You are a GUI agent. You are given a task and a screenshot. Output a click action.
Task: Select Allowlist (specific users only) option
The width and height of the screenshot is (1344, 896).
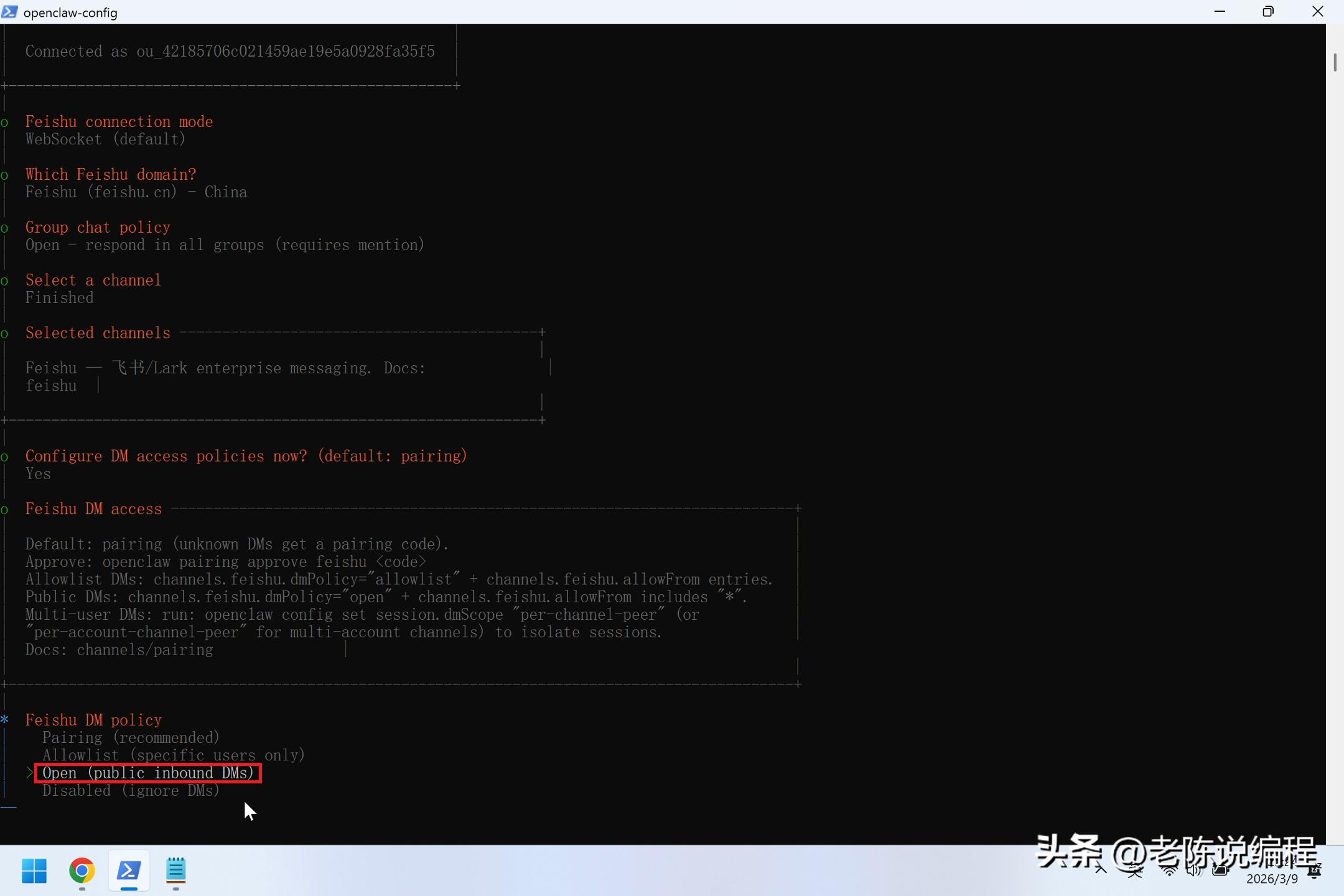coord(173,755)
